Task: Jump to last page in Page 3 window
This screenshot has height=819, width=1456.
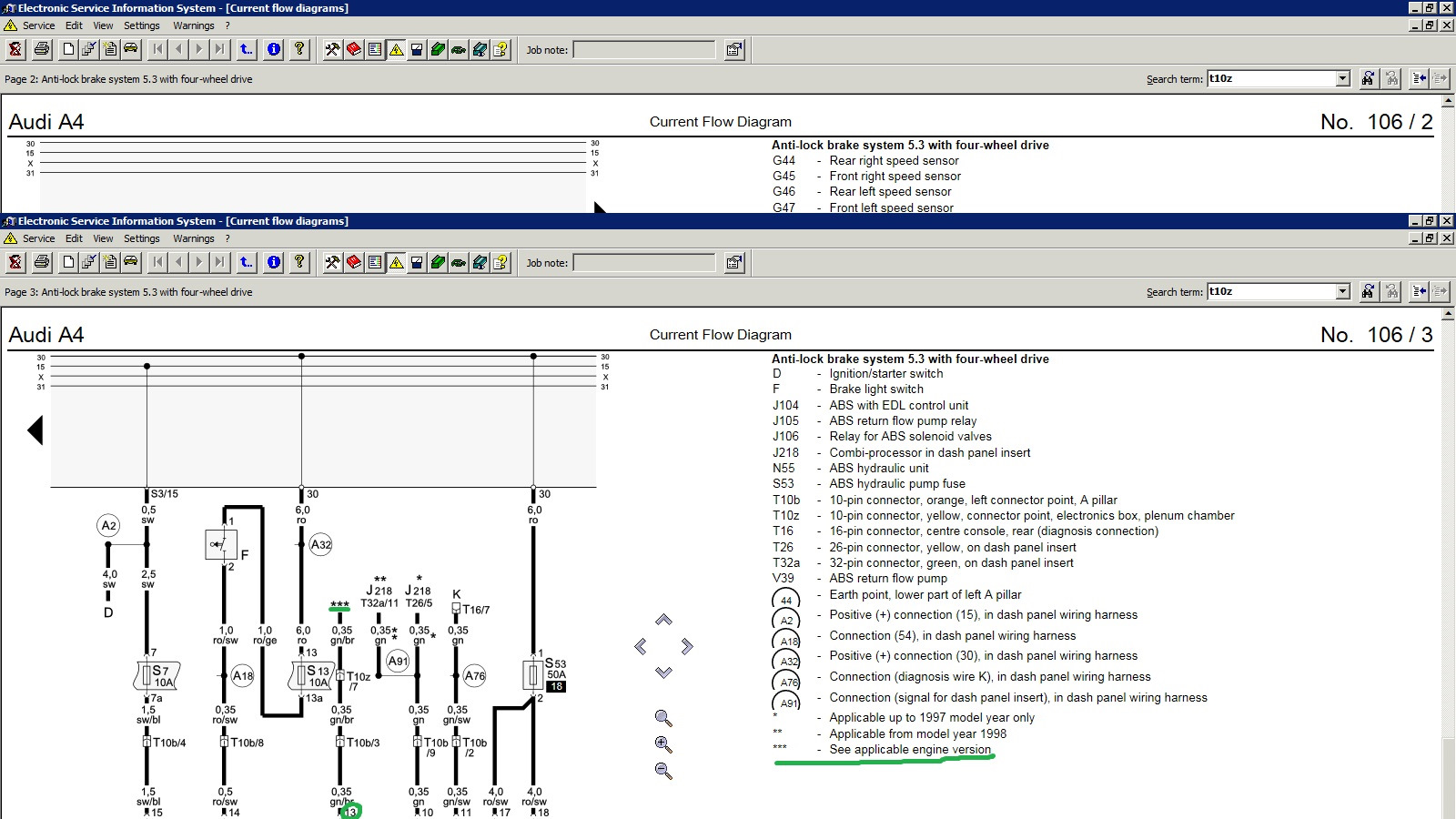Action: coord(220,263)
